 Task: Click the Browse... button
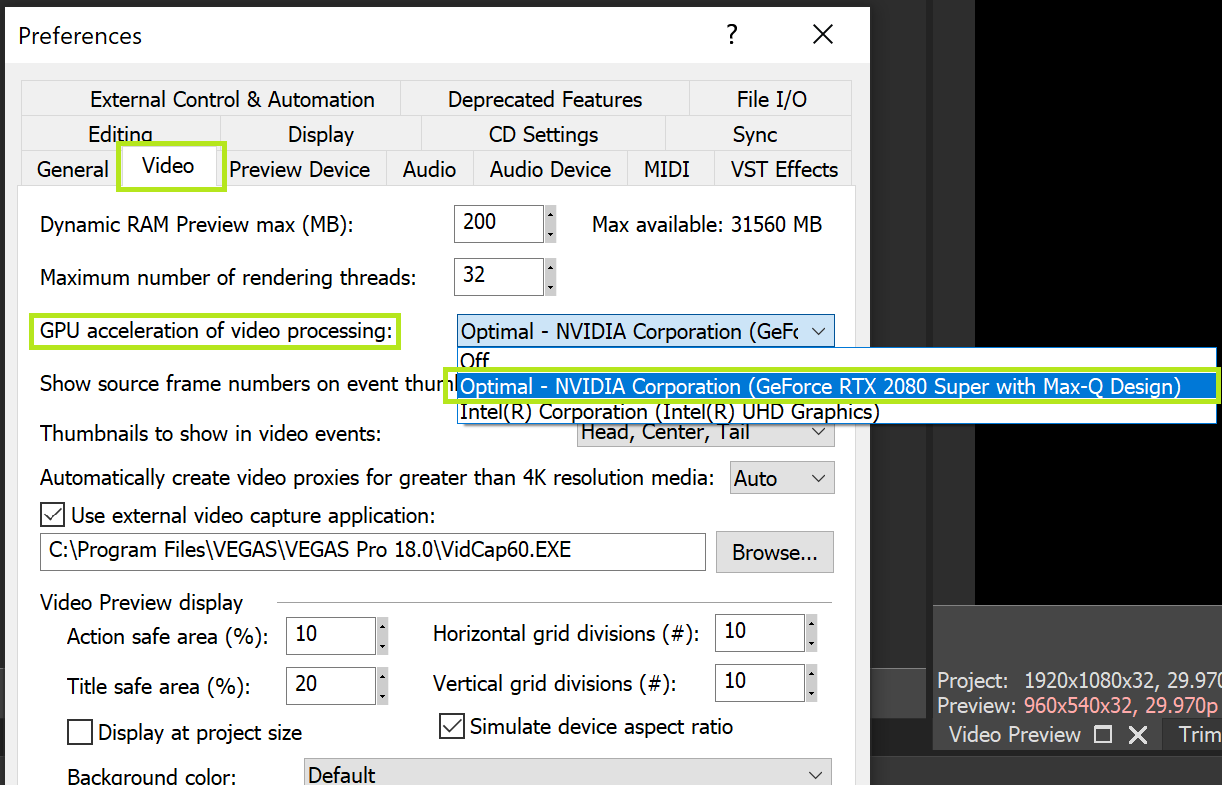click(x=775, y=552)
